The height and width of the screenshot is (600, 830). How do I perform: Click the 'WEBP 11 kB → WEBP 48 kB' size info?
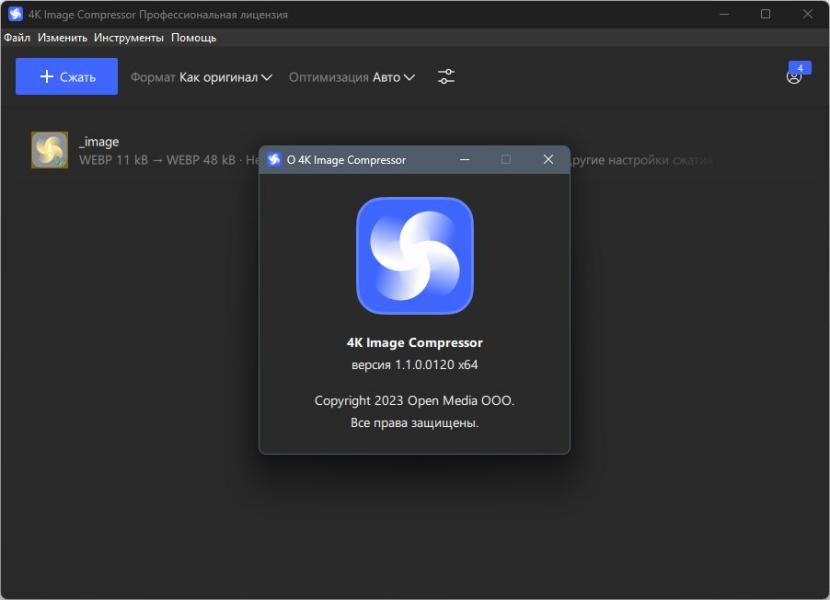157,160
